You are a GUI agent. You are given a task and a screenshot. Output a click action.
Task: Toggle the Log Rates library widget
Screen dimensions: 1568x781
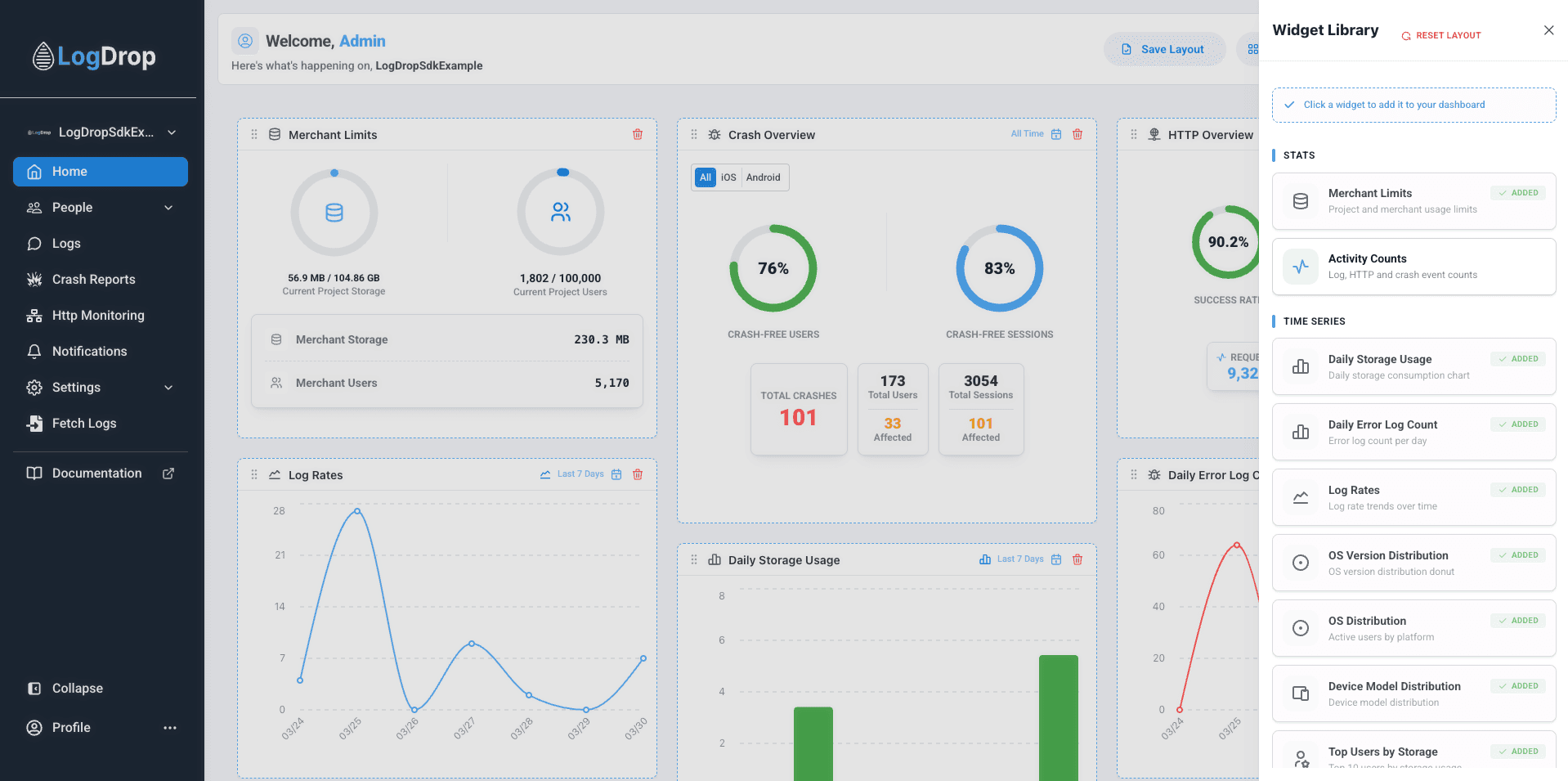(x=1414, y=497)
